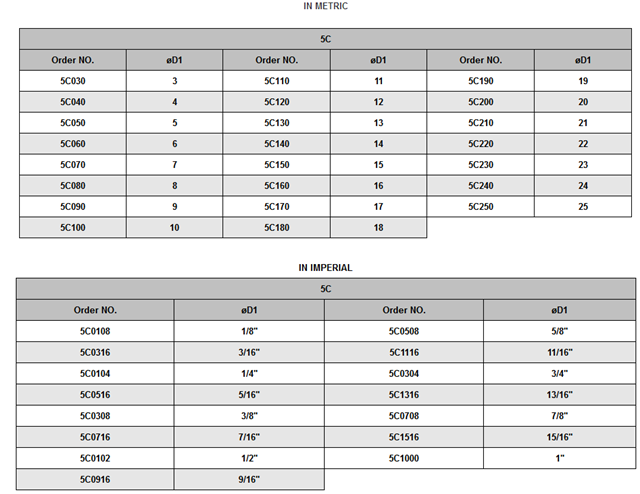Select the 5C110 order cell
640x494 pixels.
pyautogui.click(x=277, y=81)
